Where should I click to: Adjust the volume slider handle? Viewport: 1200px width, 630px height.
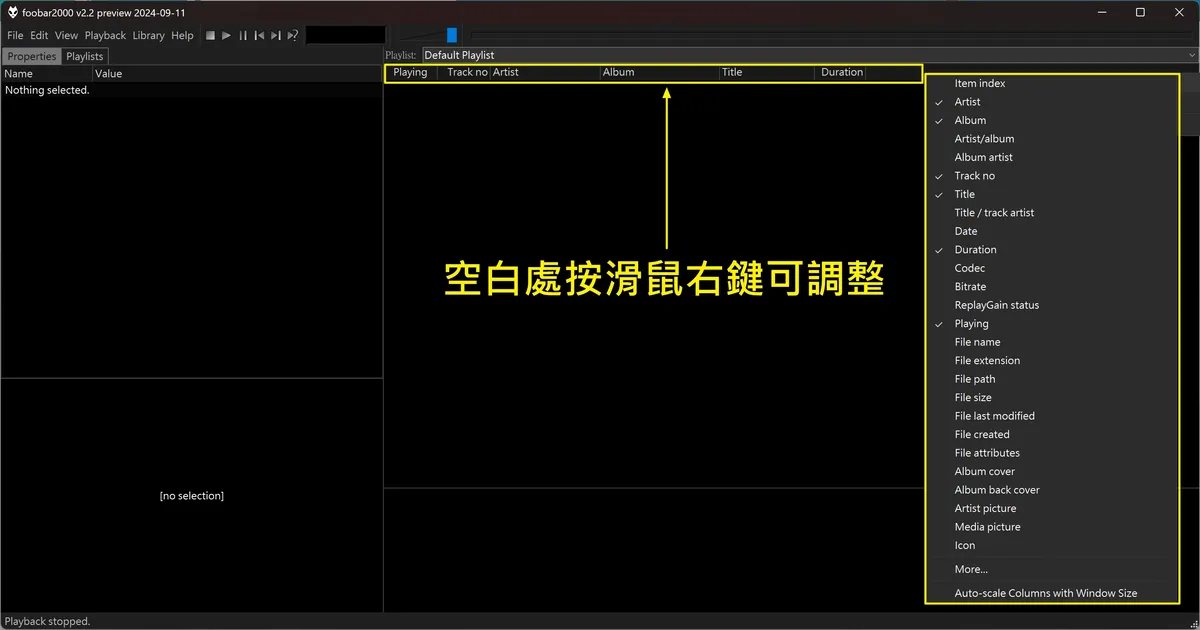[452, 35]
